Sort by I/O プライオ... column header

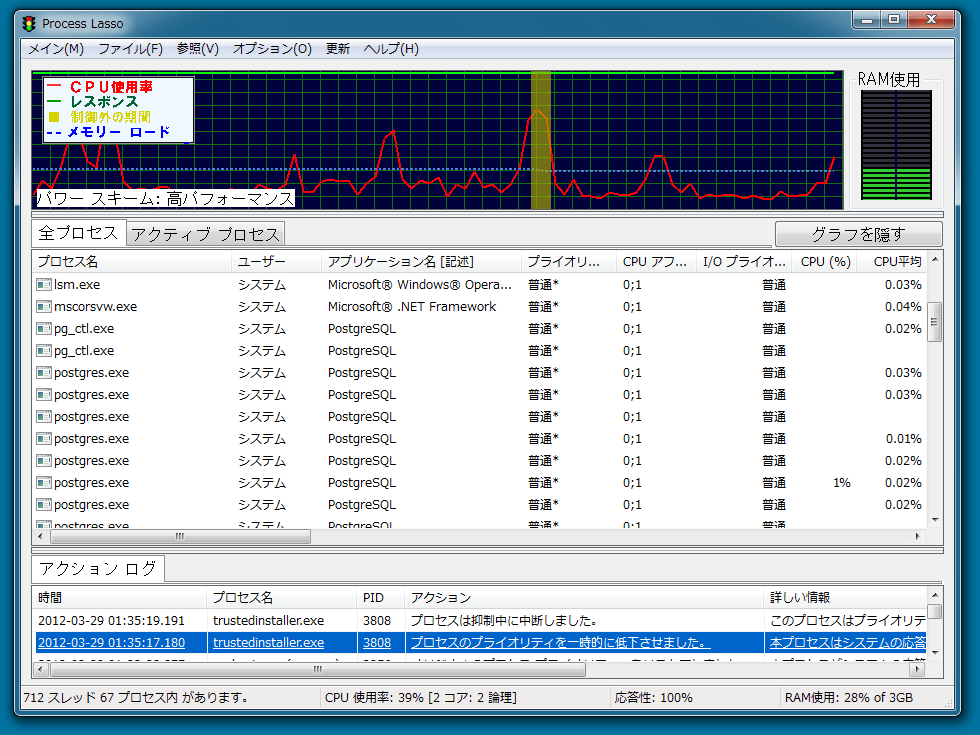click(744, 262)
